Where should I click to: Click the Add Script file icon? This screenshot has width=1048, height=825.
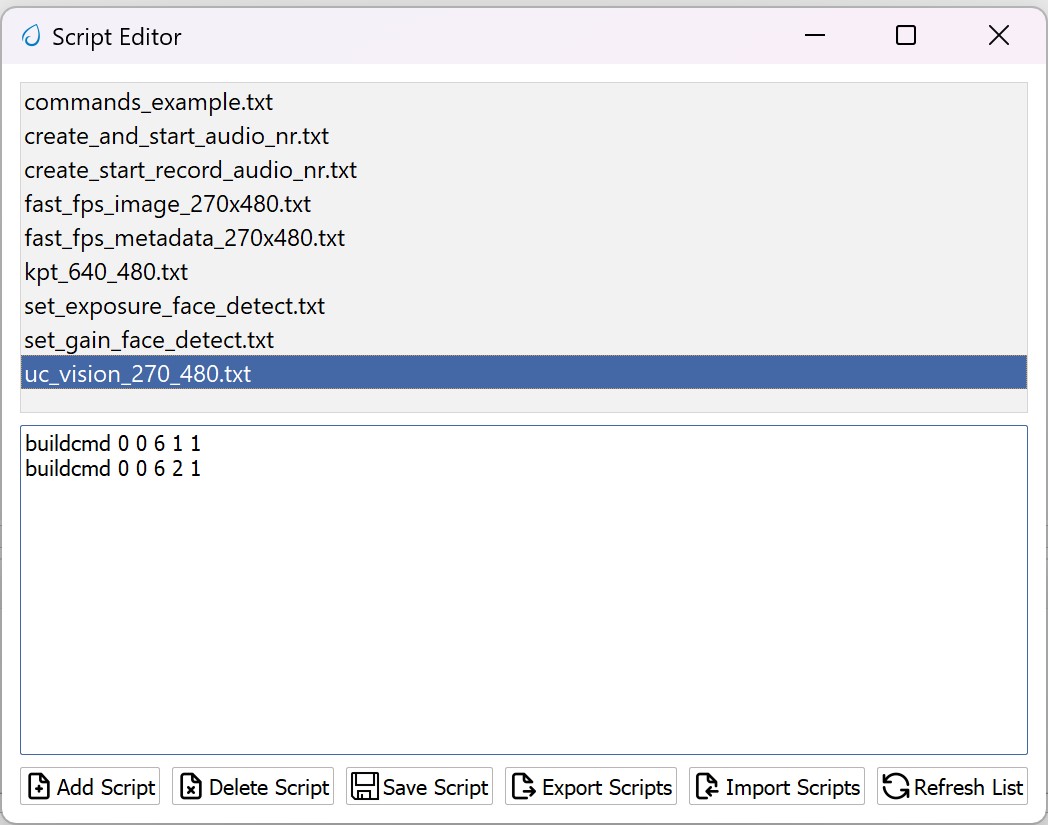pyautogui.click(x=39, y=787)
